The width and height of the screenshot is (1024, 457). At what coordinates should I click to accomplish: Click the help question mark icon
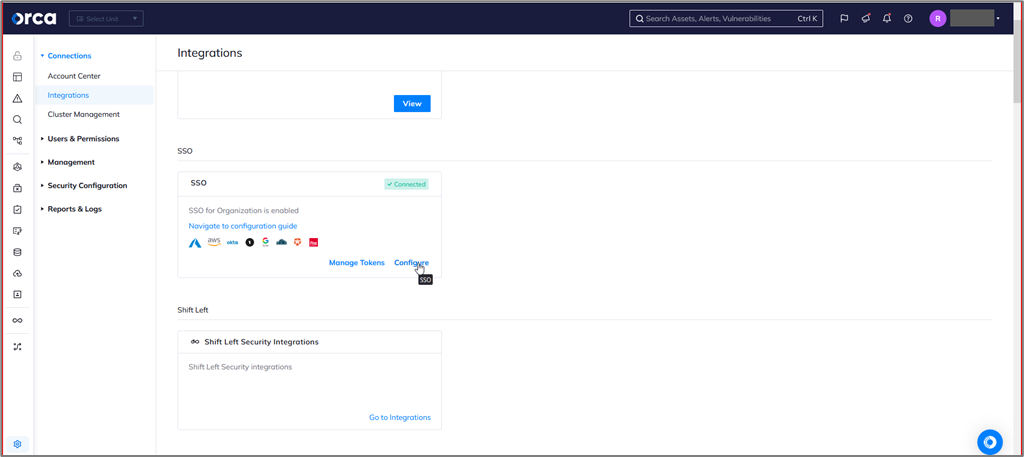pos(908,18)
